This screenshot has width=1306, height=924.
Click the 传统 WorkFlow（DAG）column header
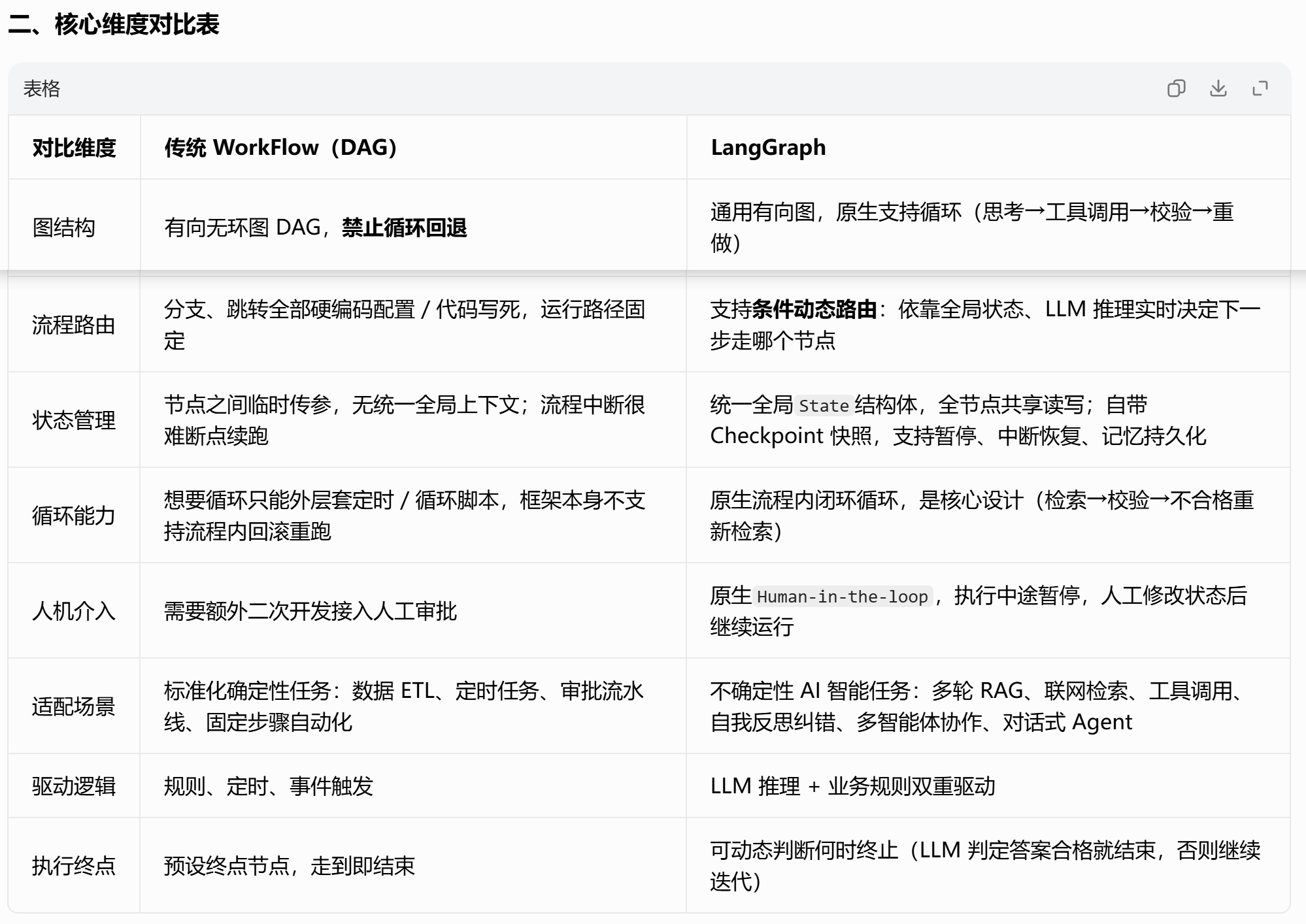(413, 148)
